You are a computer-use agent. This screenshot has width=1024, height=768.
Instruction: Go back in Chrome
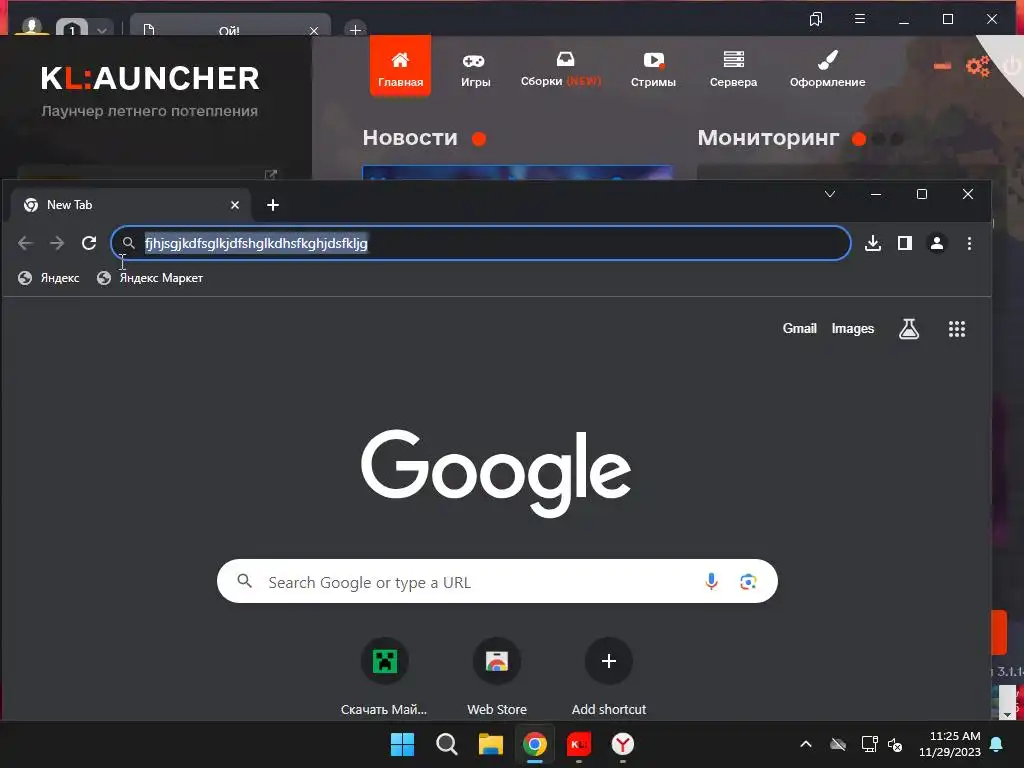point(25,244)
